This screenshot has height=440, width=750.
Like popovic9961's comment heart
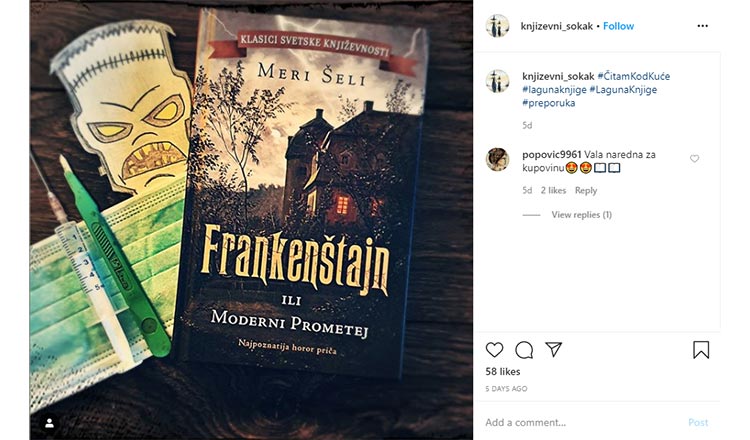[694, 159]
